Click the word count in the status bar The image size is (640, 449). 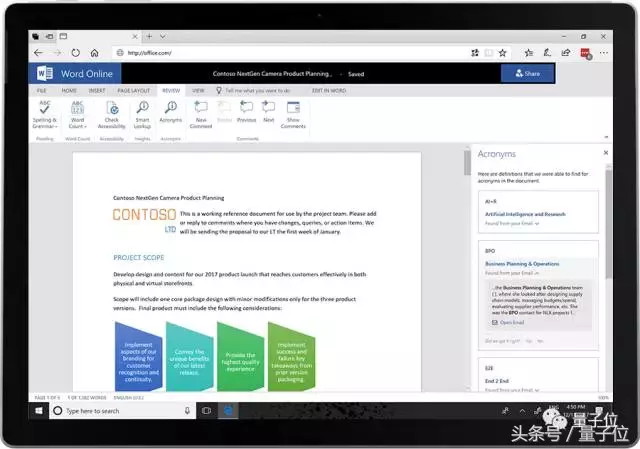click(87, 397)
